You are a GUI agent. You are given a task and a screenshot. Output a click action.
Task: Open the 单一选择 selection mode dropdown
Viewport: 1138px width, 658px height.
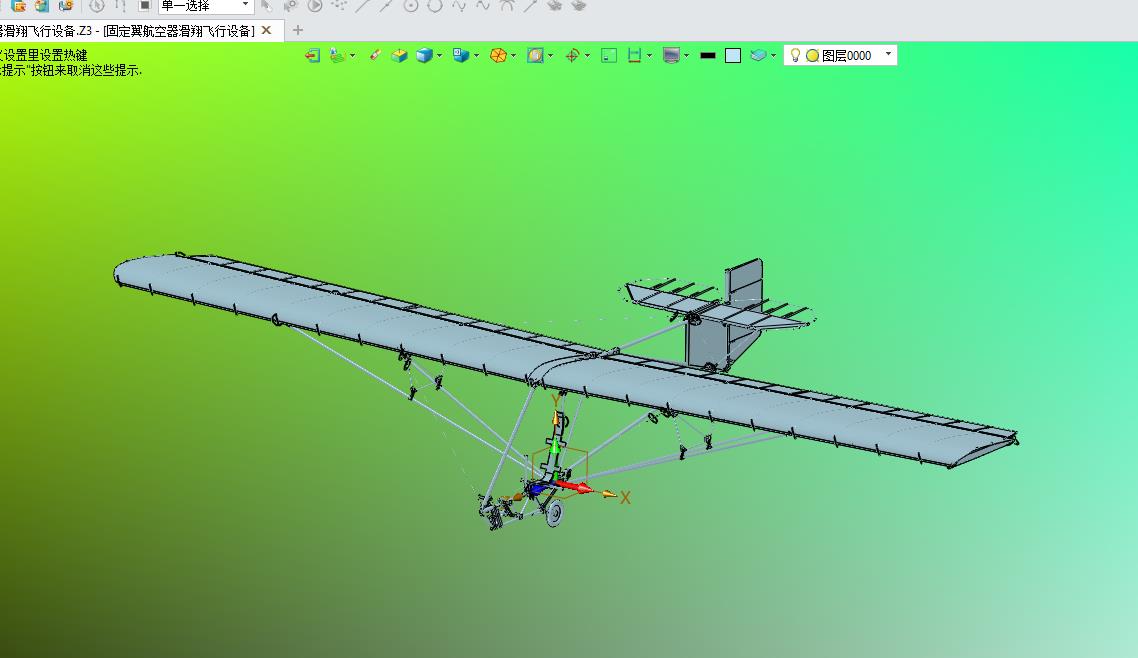206,6
